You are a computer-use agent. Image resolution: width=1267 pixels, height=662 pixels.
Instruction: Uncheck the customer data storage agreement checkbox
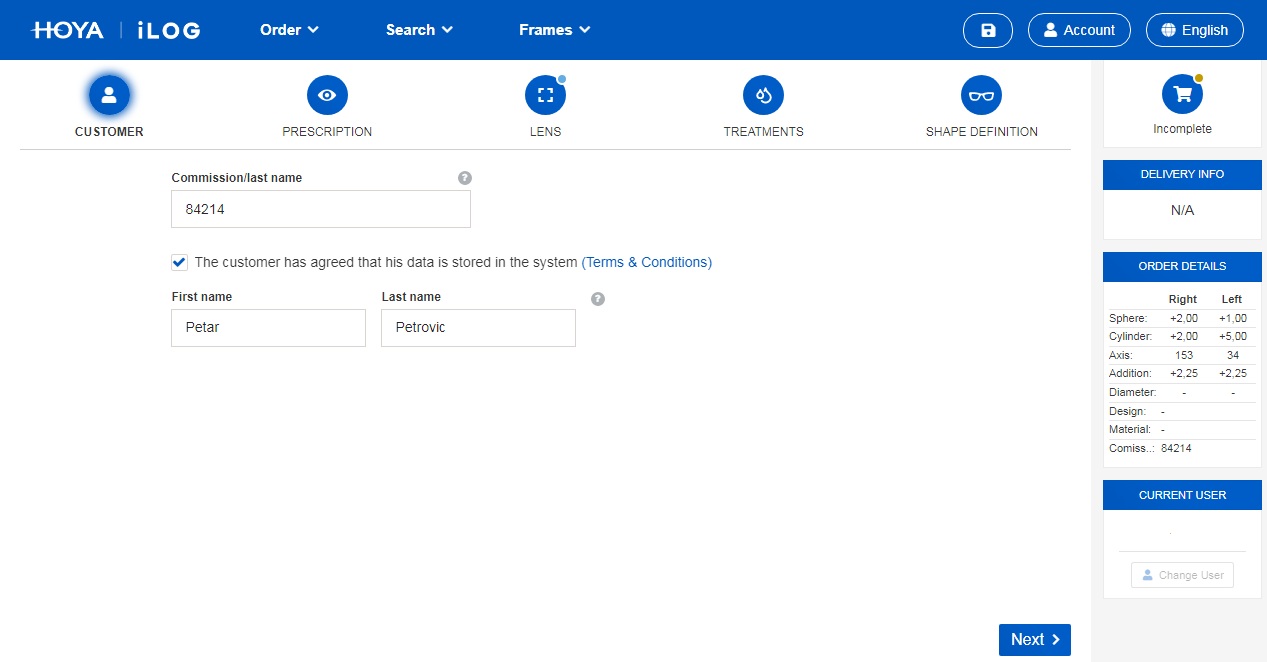coord(180,262)
